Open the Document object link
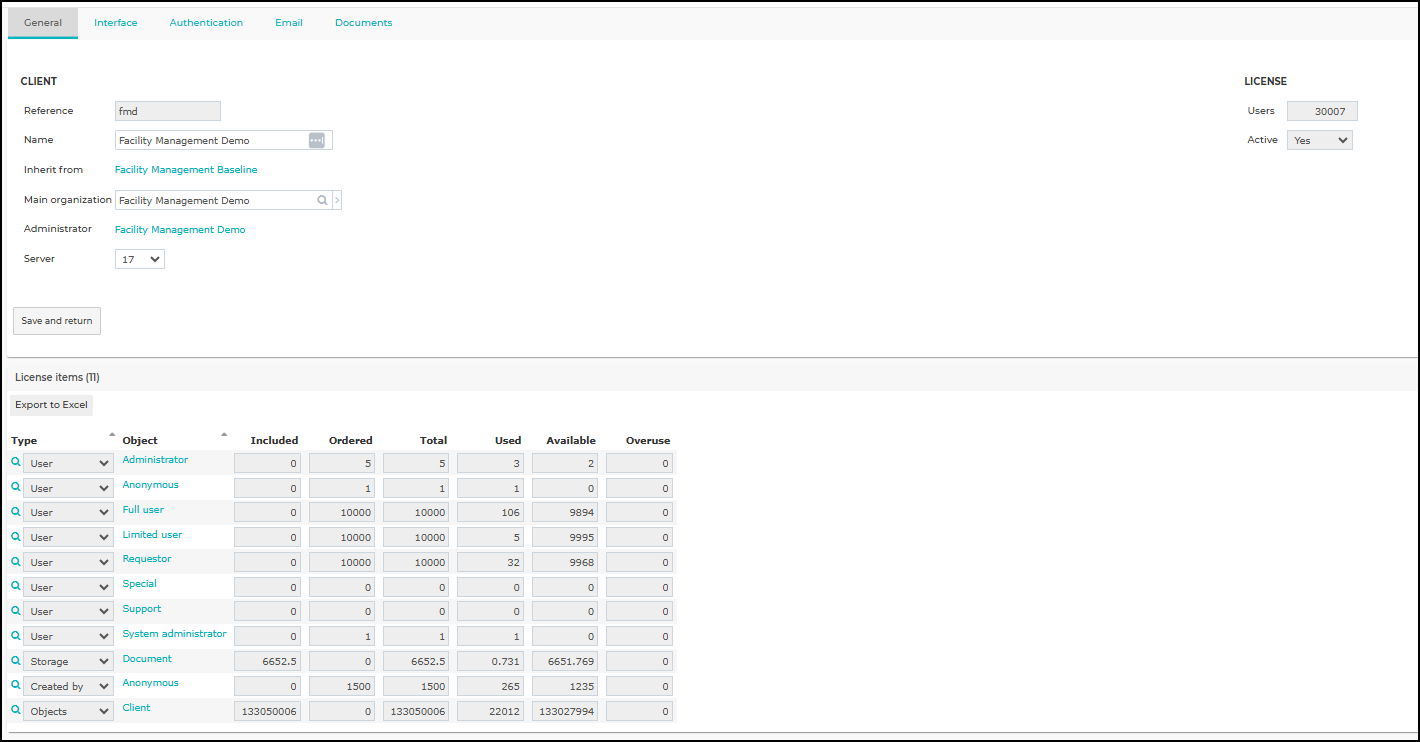1420x742 pixels. point(147,658)
